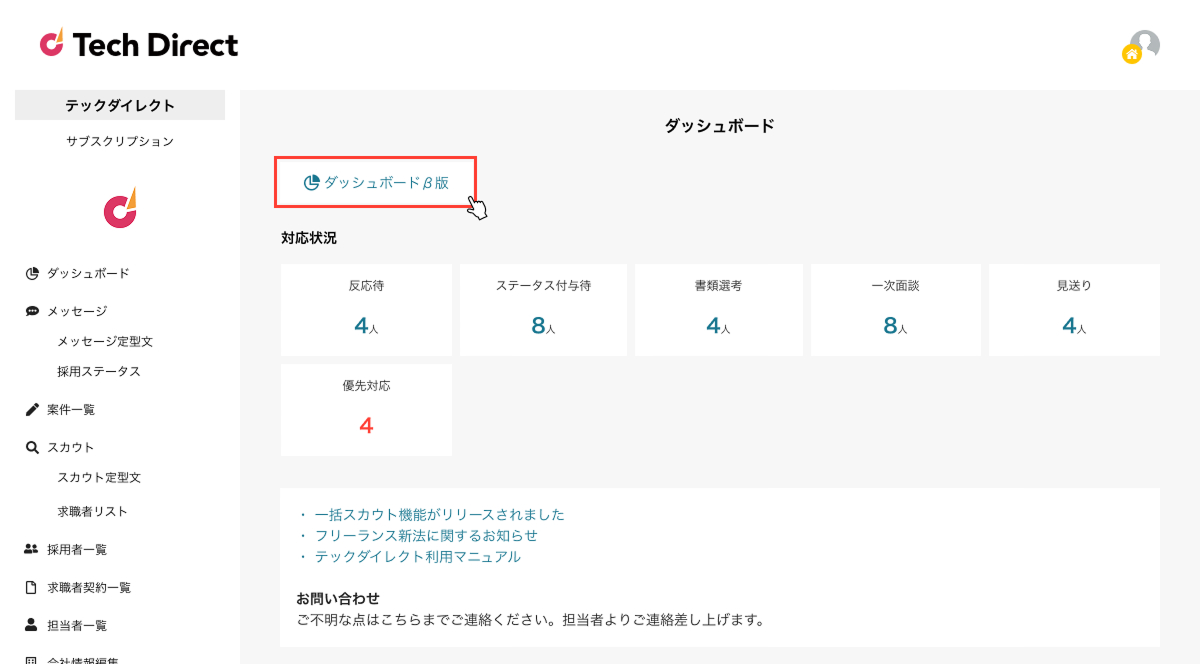This screenshot has height=664, width=1200.
Task: Click the pie chart icon beside ダッシュボード in sidebar
Action: coord(32,273)
